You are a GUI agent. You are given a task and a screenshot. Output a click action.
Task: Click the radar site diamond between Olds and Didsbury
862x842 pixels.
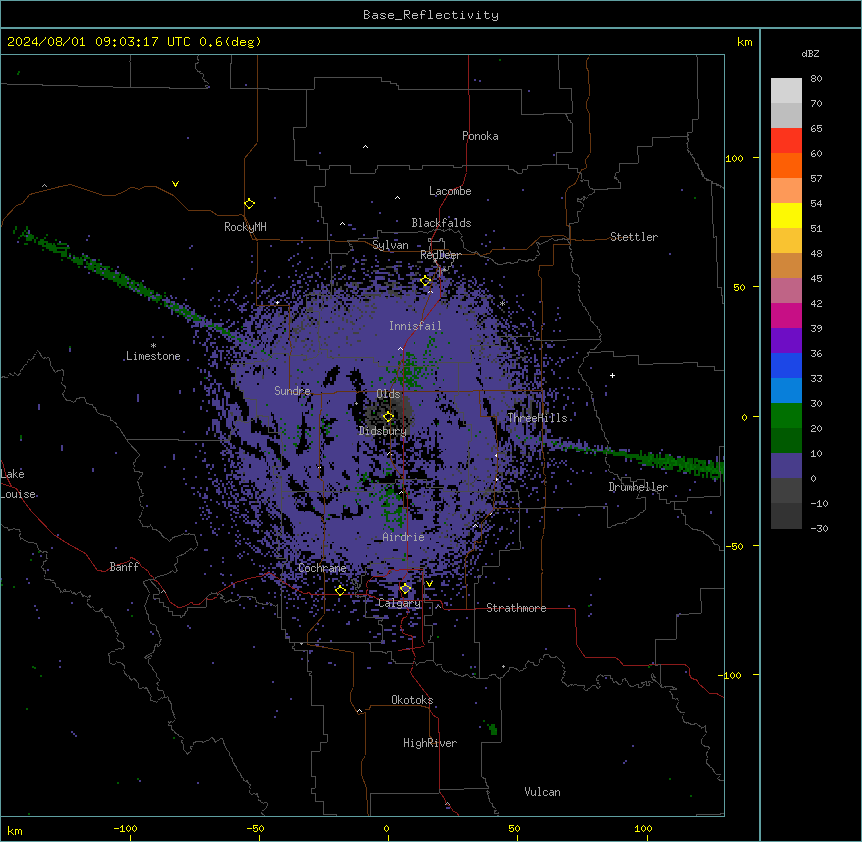389,417
